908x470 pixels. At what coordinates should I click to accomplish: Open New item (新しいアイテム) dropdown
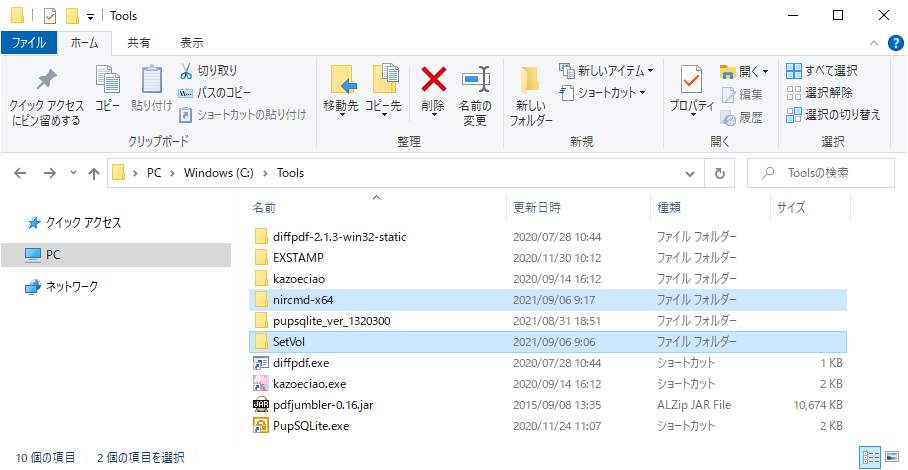tap(606, 71)
